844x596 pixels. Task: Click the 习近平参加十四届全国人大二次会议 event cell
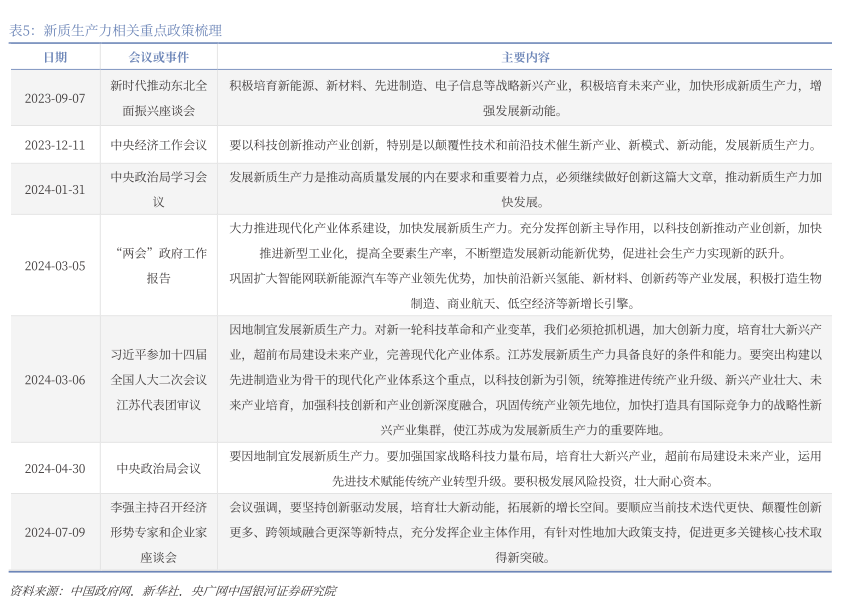click(159, 380)
